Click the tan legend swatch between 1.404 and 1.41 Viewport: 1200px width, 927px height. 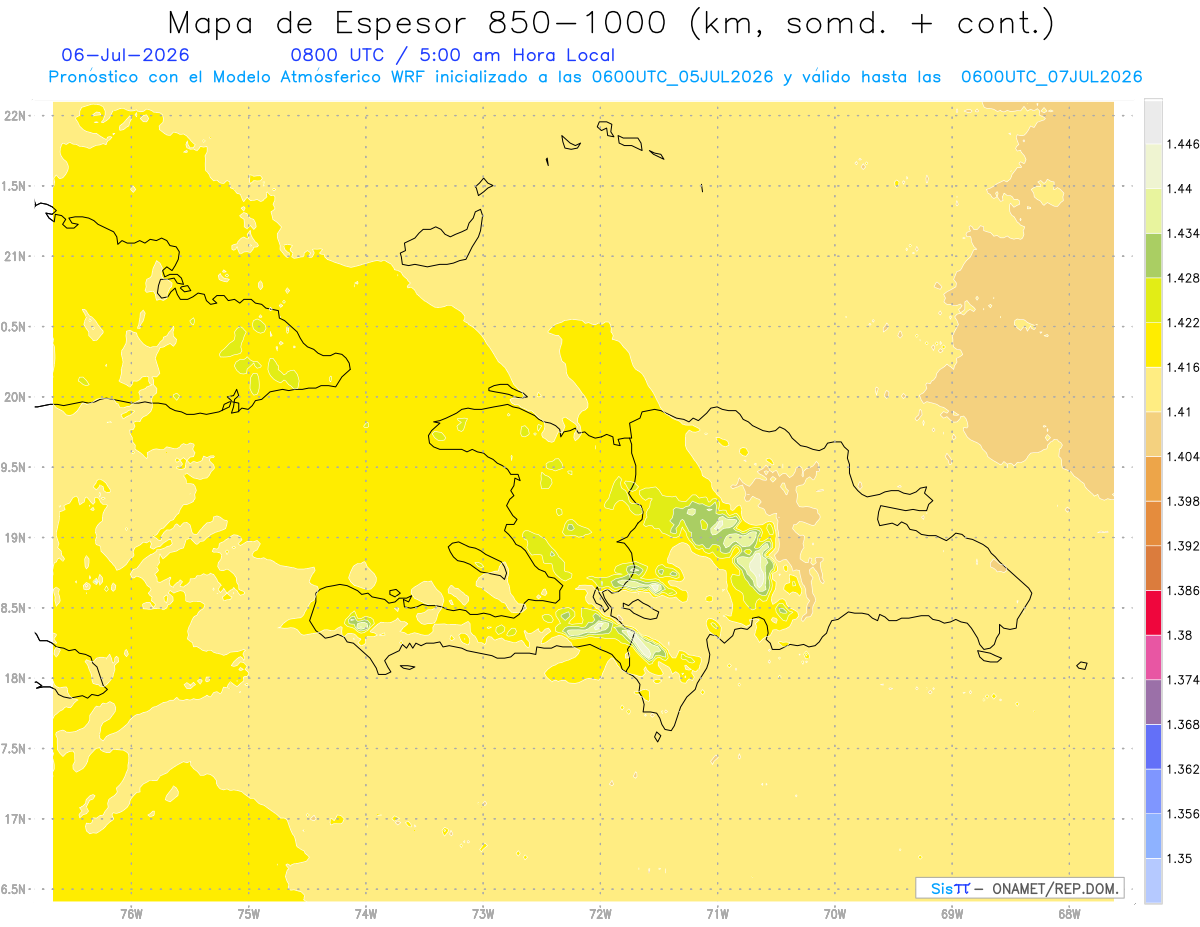(1153, 434)
